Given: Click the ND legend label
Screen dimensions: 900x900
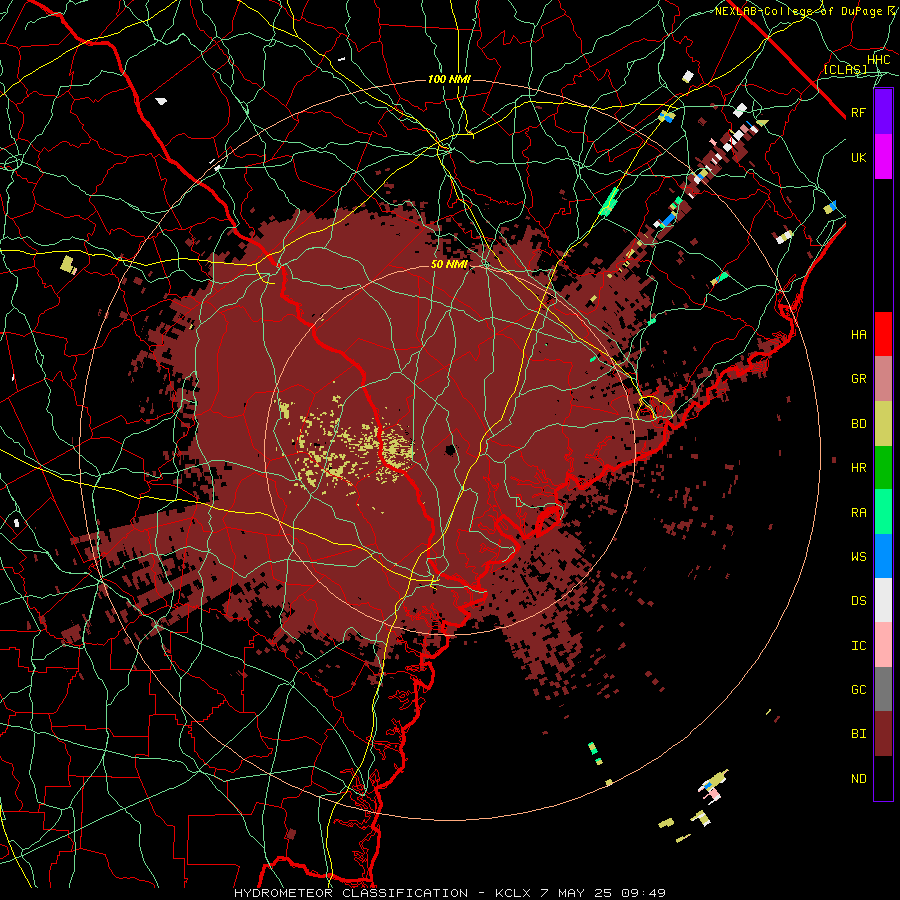Looking at the screenshot, I should pyautogui.click(x=858, y=778).
